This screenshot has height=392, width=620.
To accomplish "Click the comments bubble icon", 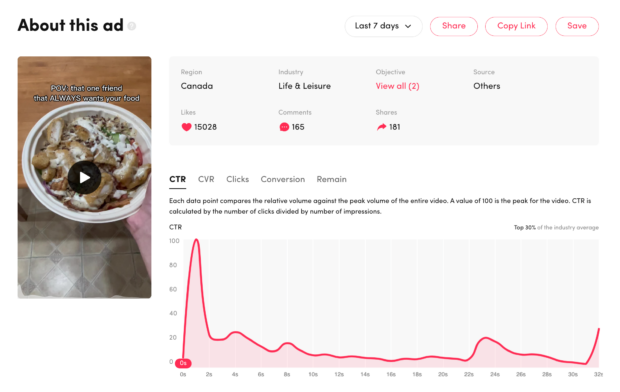I will (x=284, y=127).
